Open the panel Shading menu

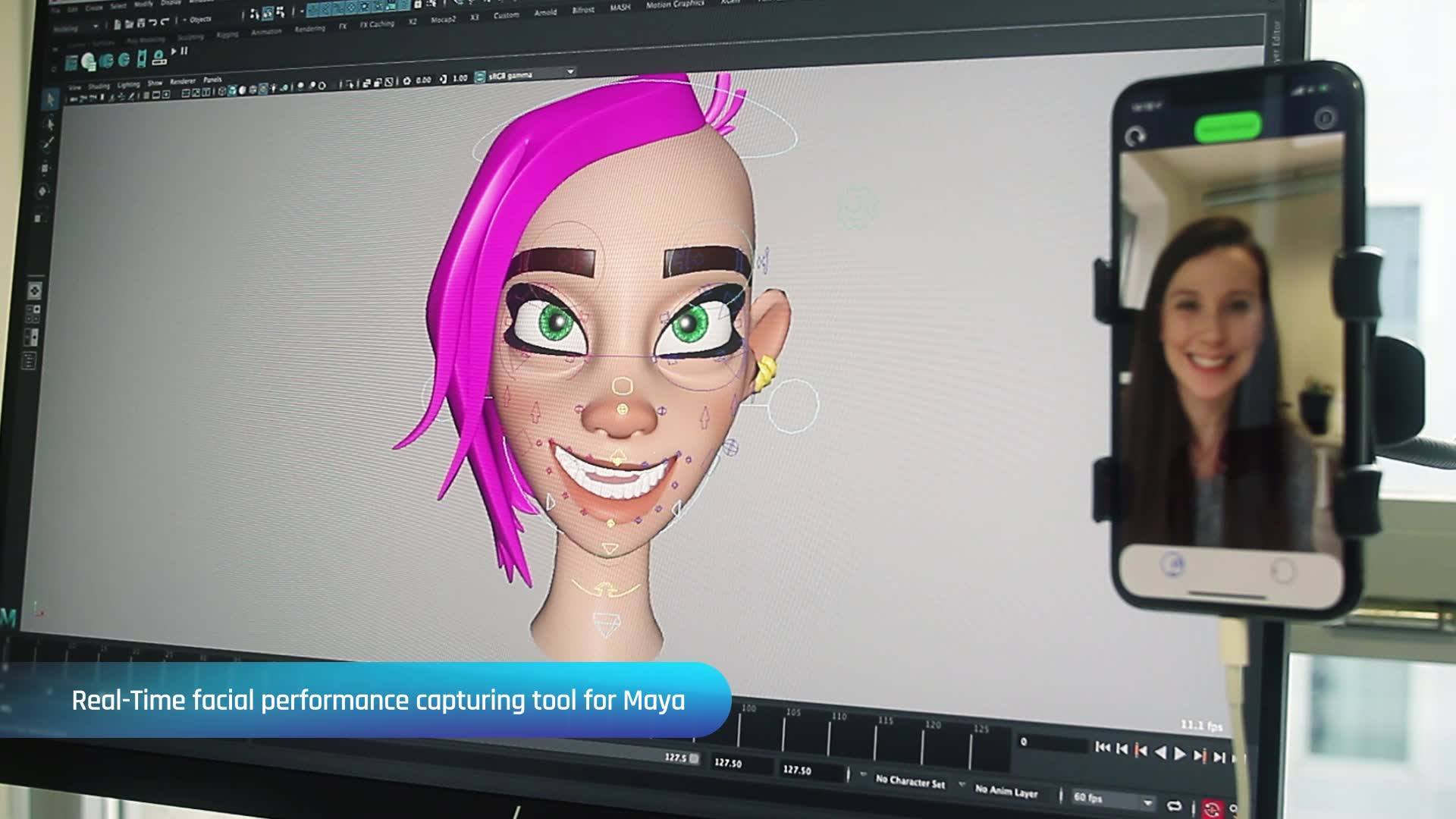99,86
